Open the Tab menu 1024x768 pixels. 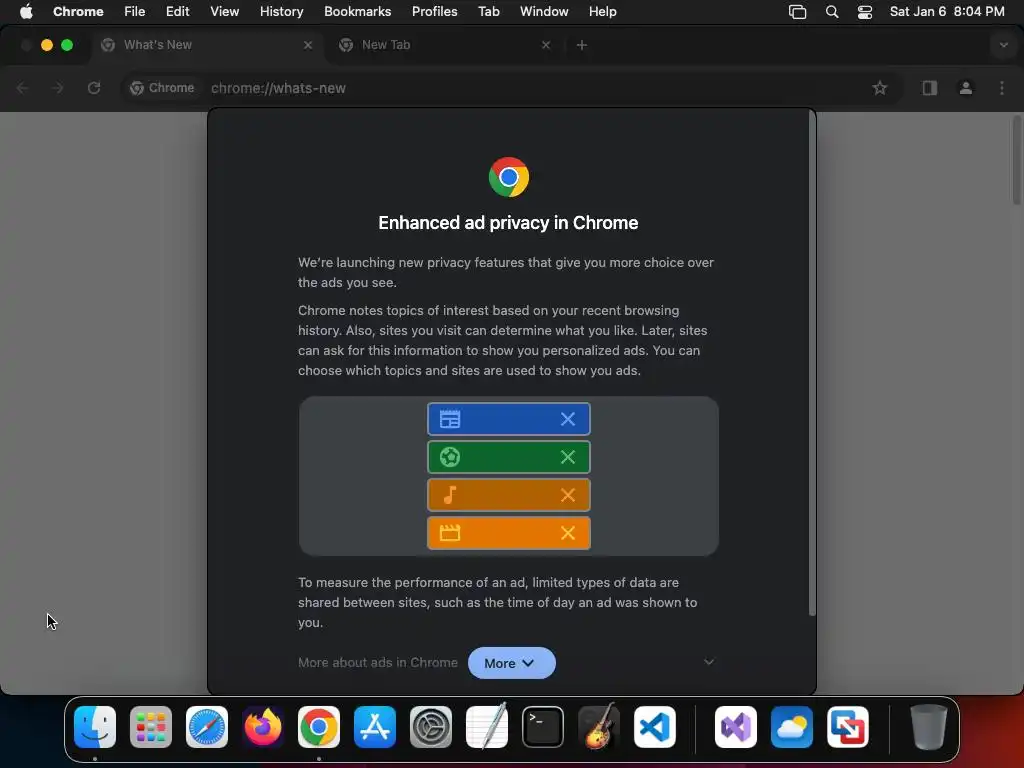tap(488, 11)
